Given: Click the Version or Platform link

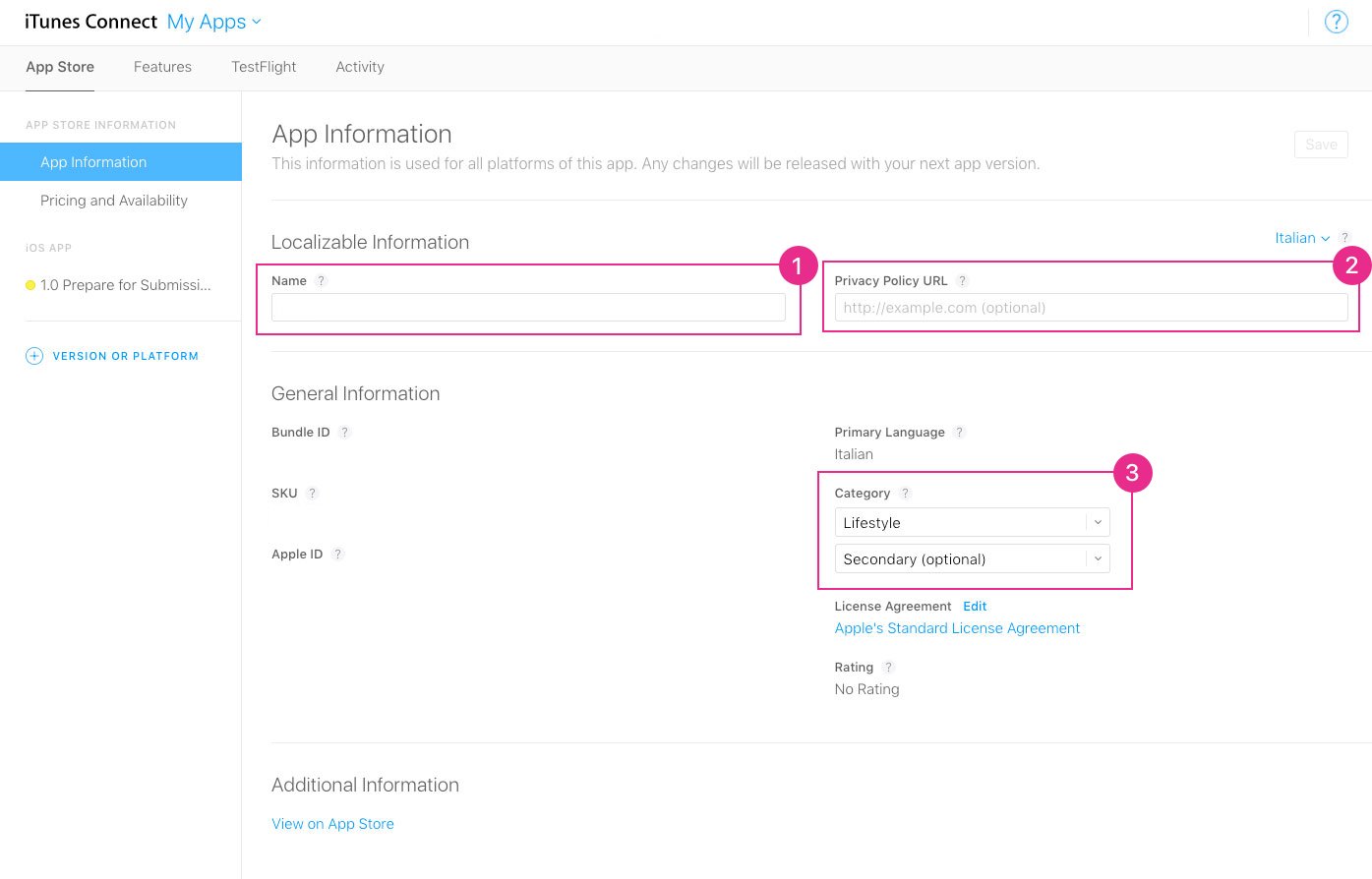Looking at the screenshot, I should click(x=126, y=356).
